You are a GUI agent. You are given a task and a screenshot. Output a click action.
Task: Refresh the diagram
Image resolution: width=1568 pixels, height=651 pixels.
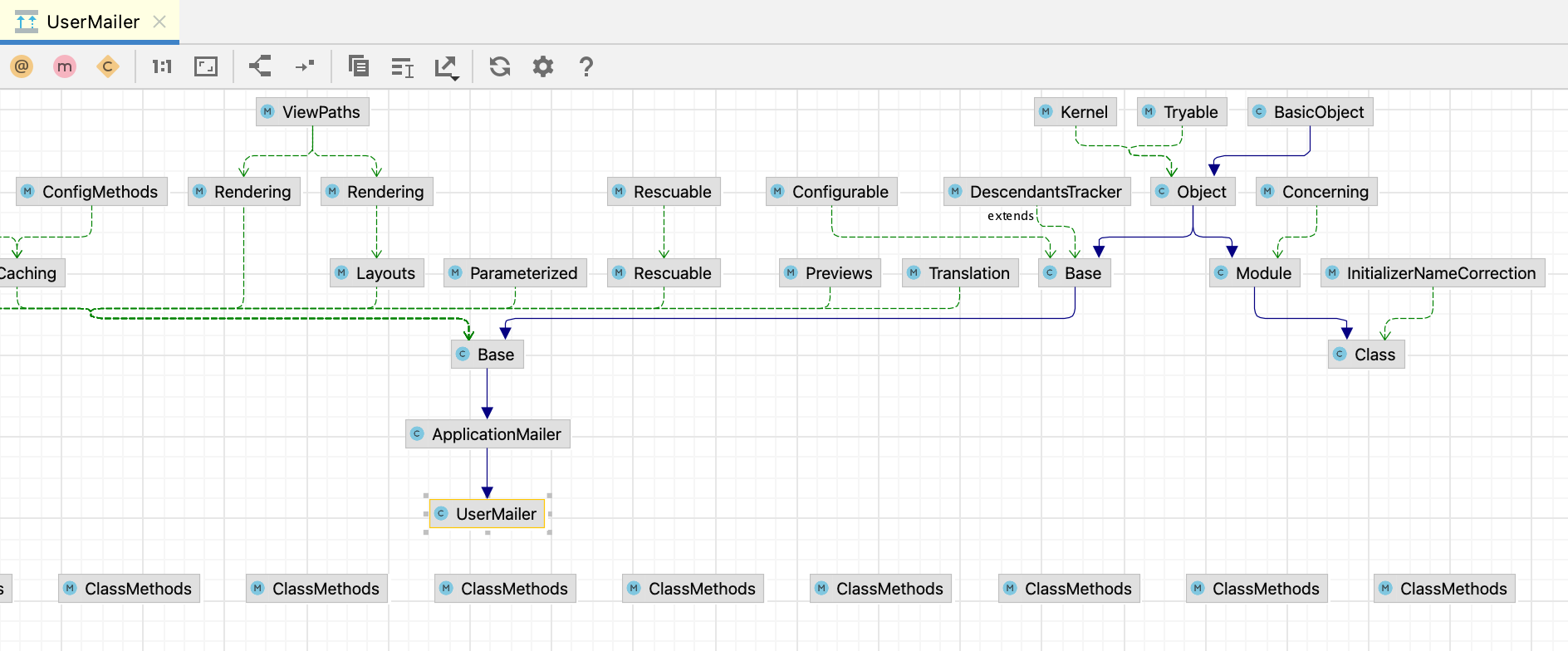(500, 66)
